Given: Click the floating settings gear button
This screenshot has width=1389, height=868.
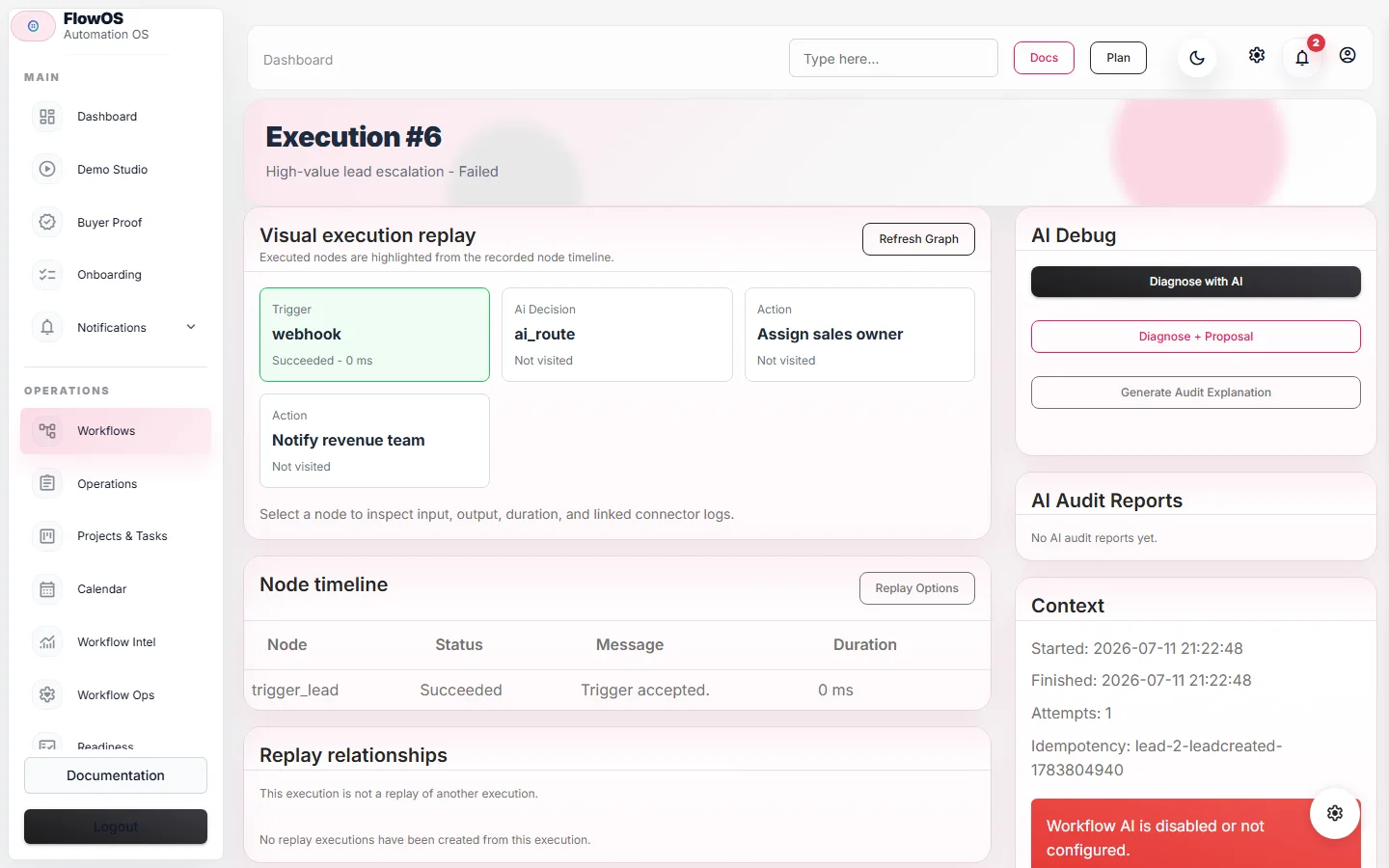Looking at the screenshot, I should click(x=1335, y=813).
